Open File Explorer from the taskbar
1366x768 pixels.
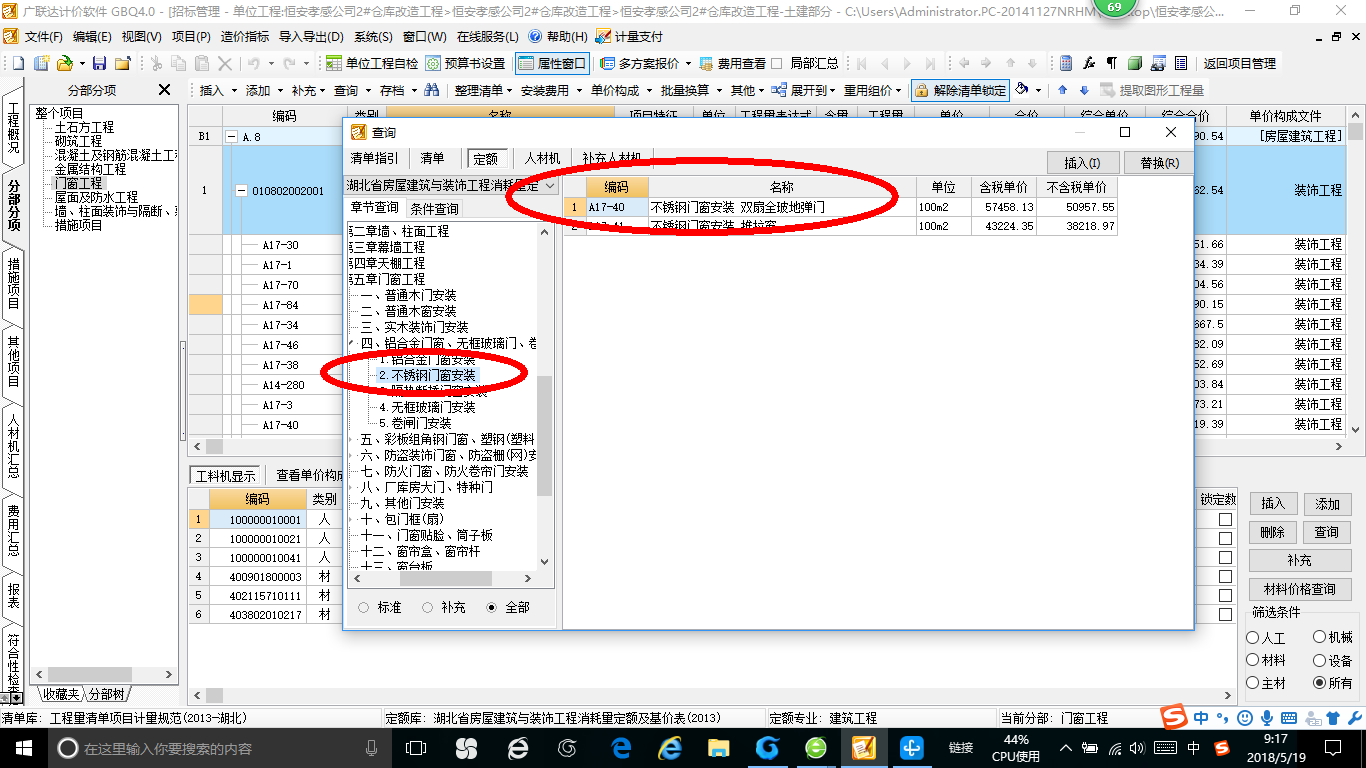click(x=718, y=748)
